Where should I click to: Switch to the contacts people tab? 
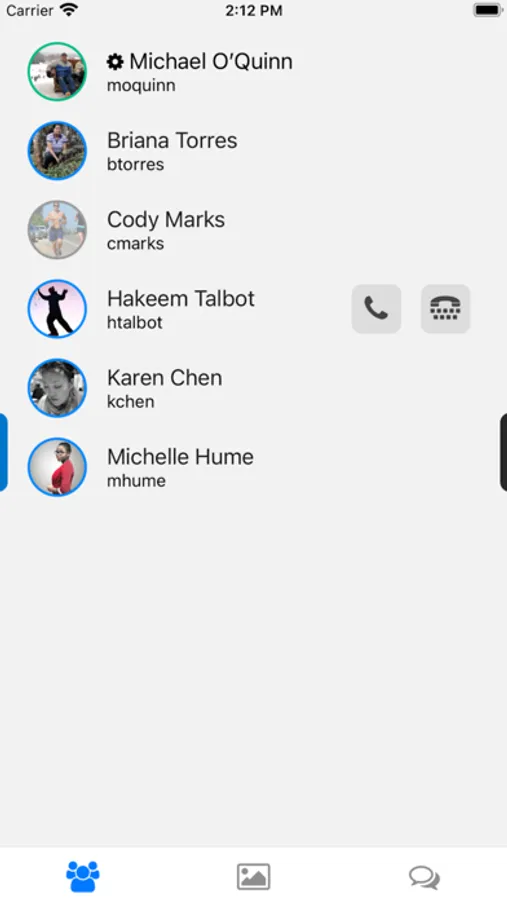pos(83,876)
